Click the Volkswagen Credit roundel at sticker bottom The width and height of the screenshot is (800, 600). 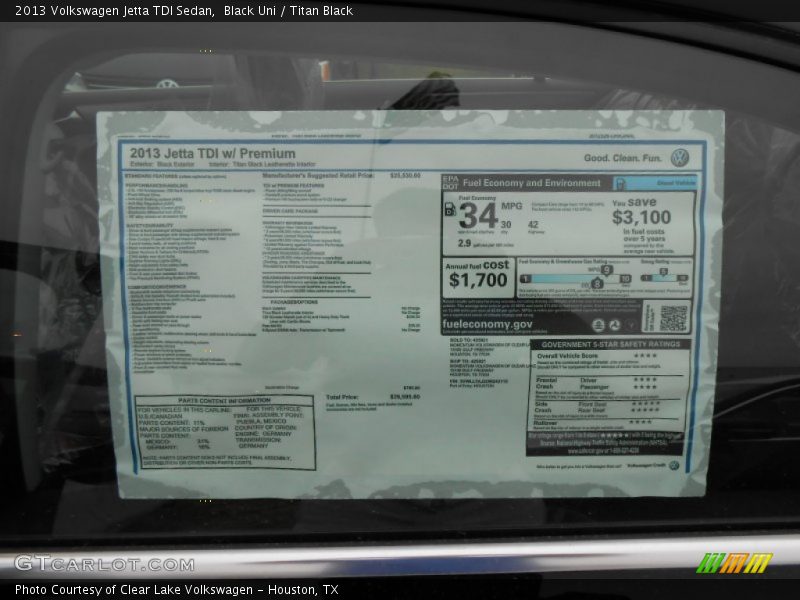pyautogui.click(x=675, y=464)
